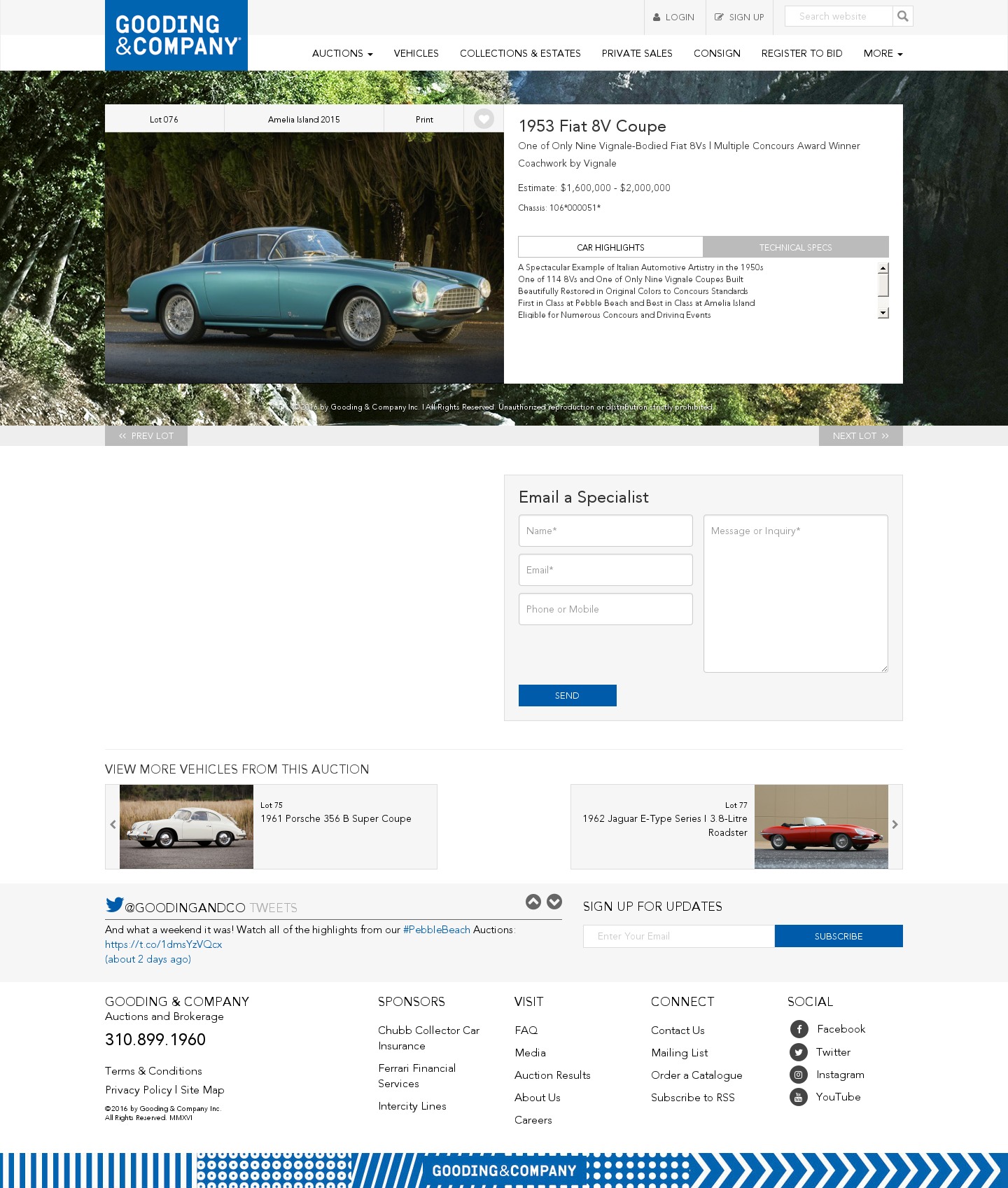Click the Phone or Mobile field

click(x=605, y=609)
